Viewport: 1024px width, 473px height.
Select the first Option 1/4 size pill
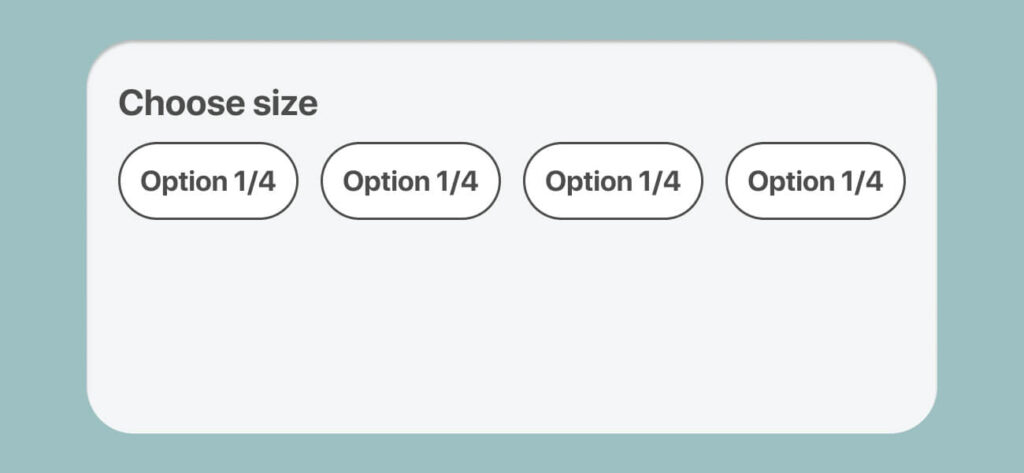coord(208,181)
